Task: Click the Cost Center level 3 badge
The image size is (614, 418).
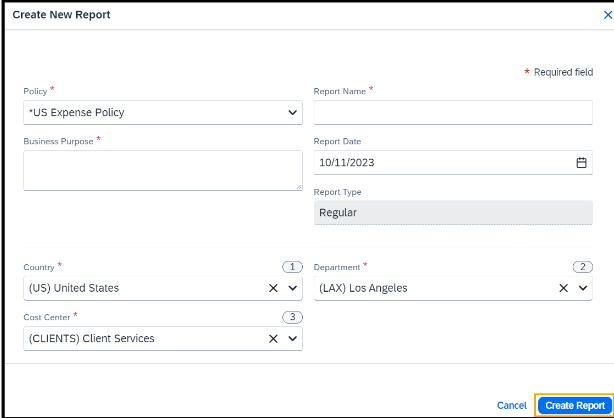Action: 292,317
